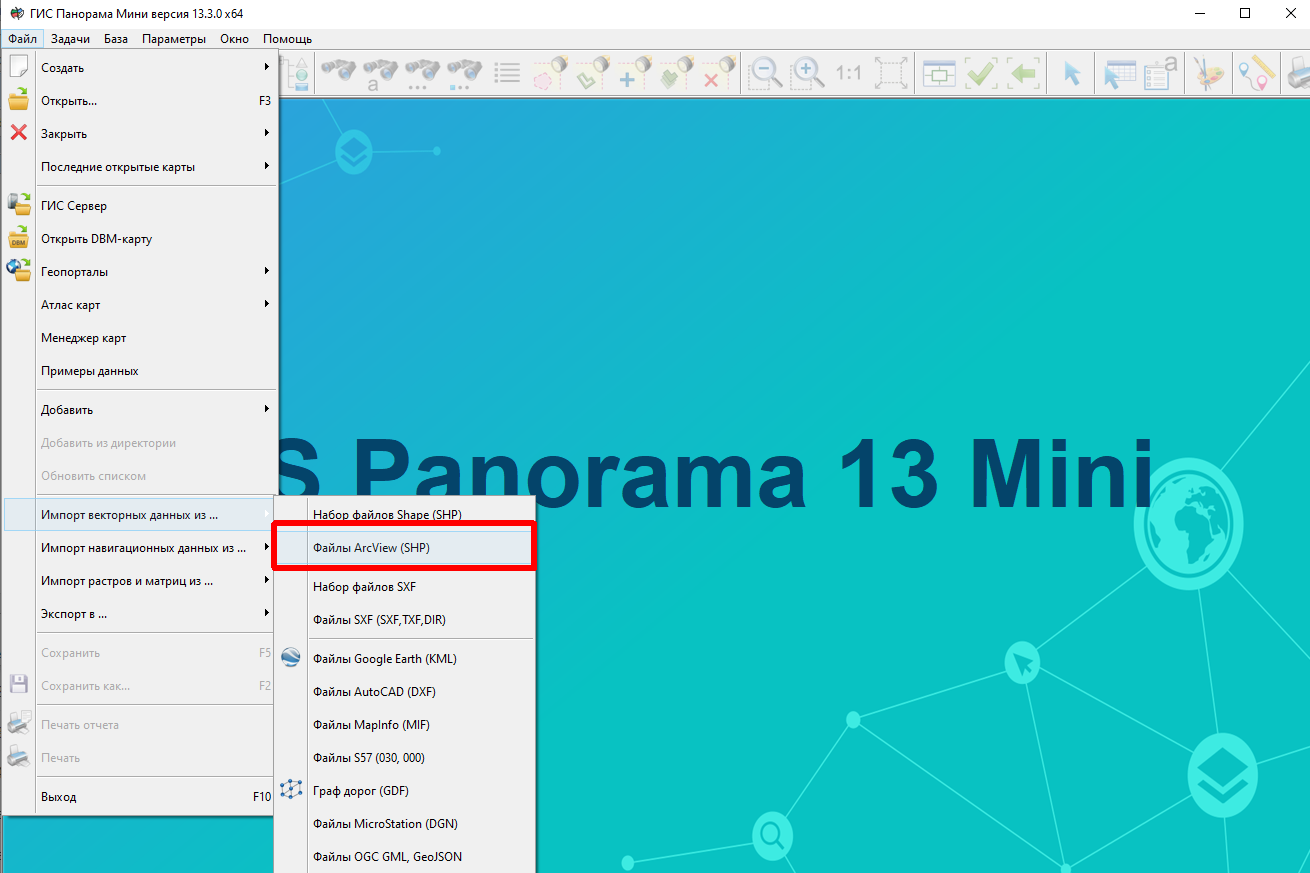Viewport: 1310px width, 873px height.
Task: Expand Последние открытые карты arrow
Action: [266, 166]
